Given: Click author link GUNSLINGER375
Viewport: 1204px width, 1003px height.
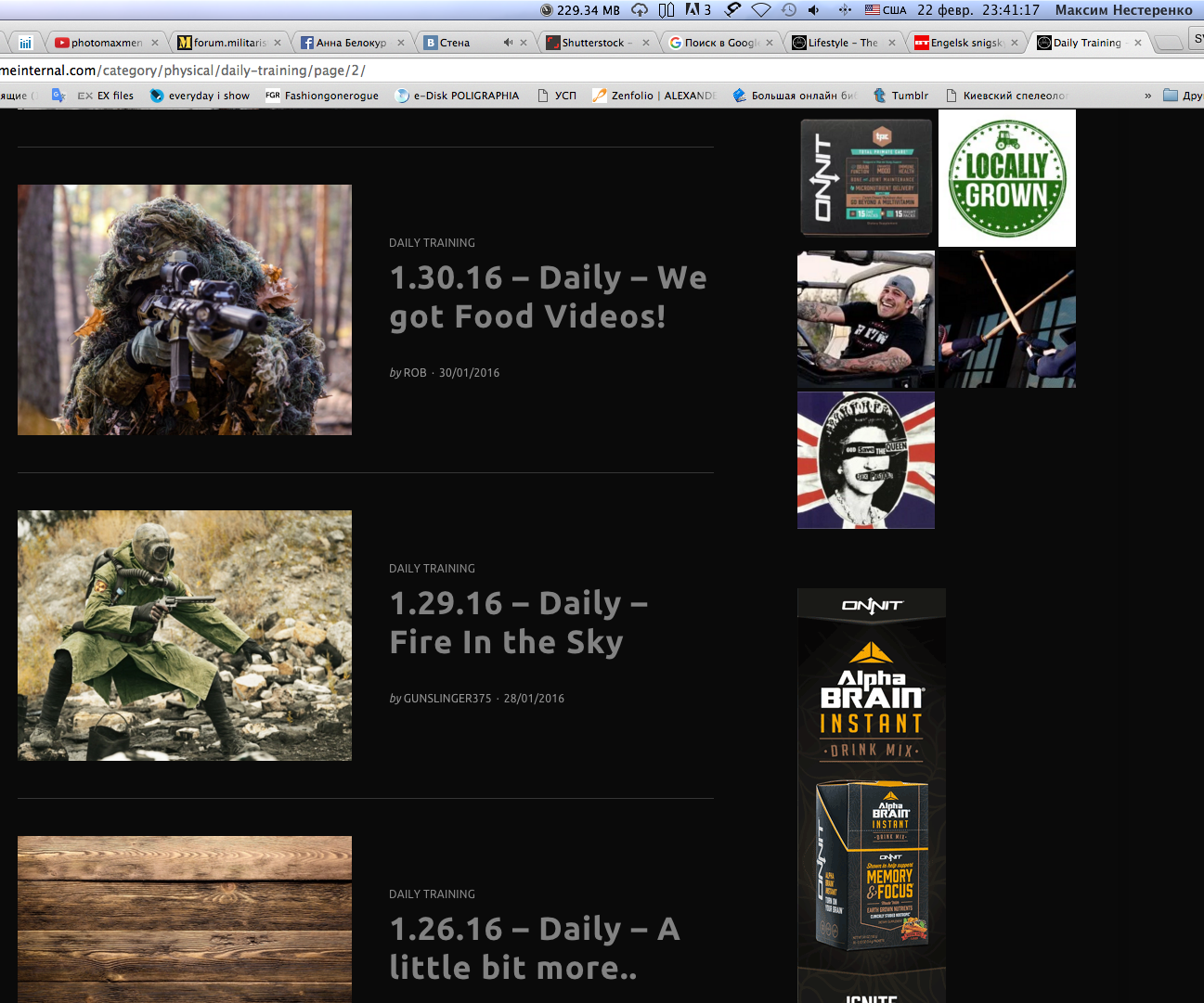Looking at the screenshot, I should tap(447, 699).
